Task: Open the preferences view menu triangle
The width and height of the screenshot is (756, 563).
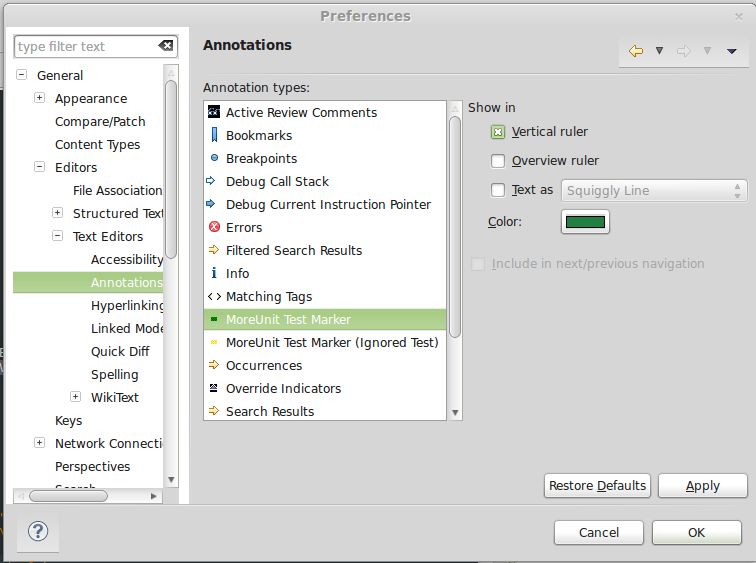Action: pos(731,51)
